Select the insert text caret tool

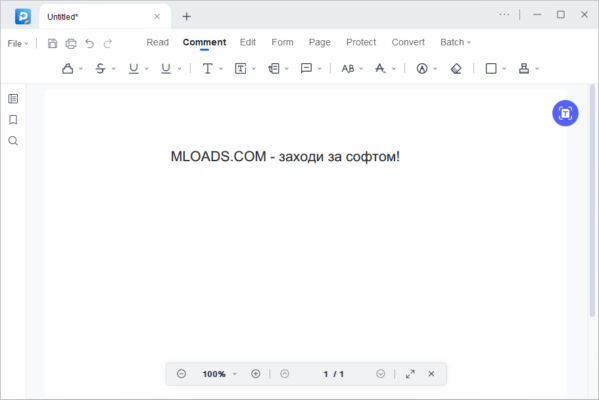tap(380, 68)
